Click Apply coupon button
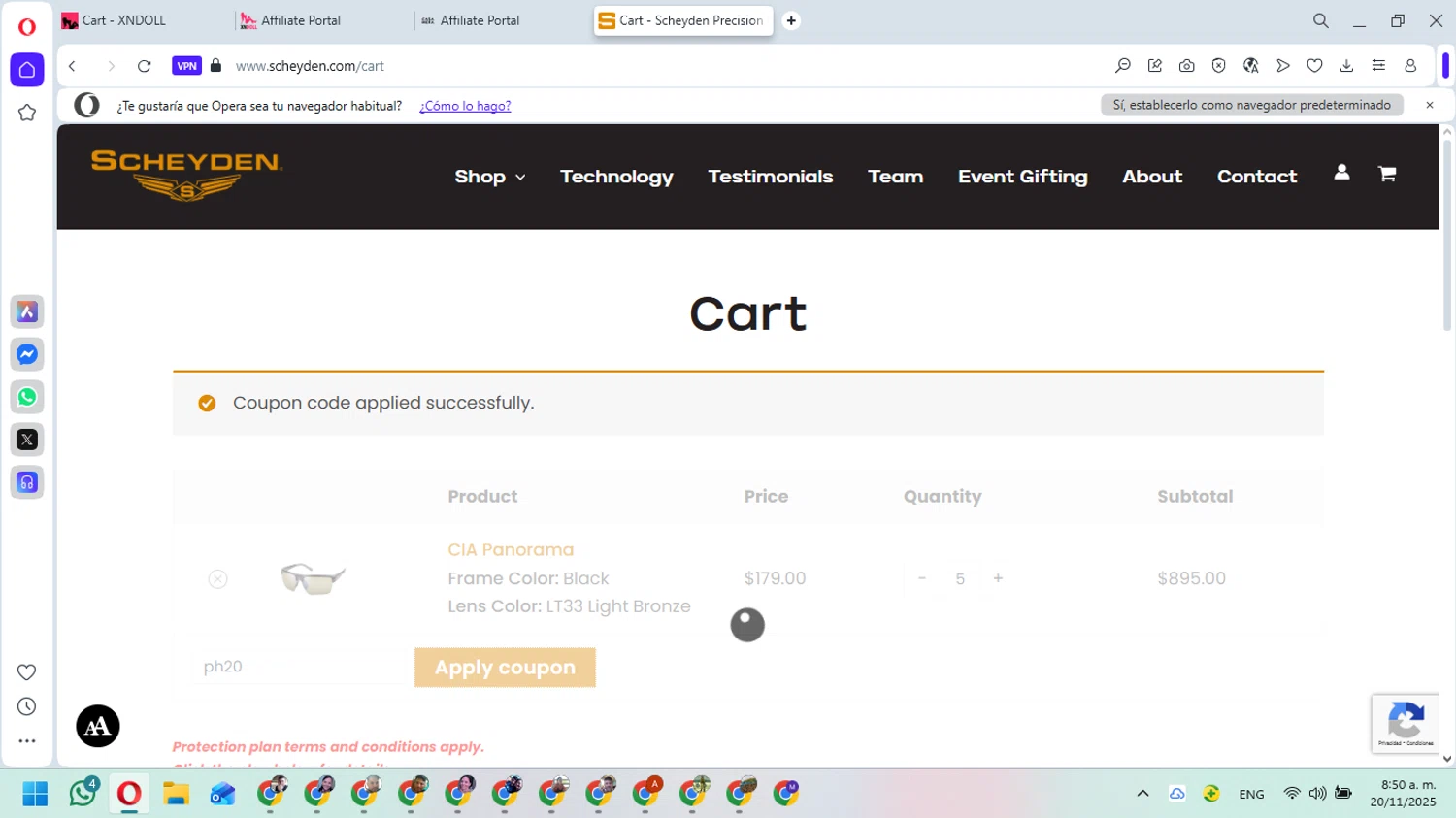Image resolution: width=1456 pixels, height=818 pixels. 505,668
